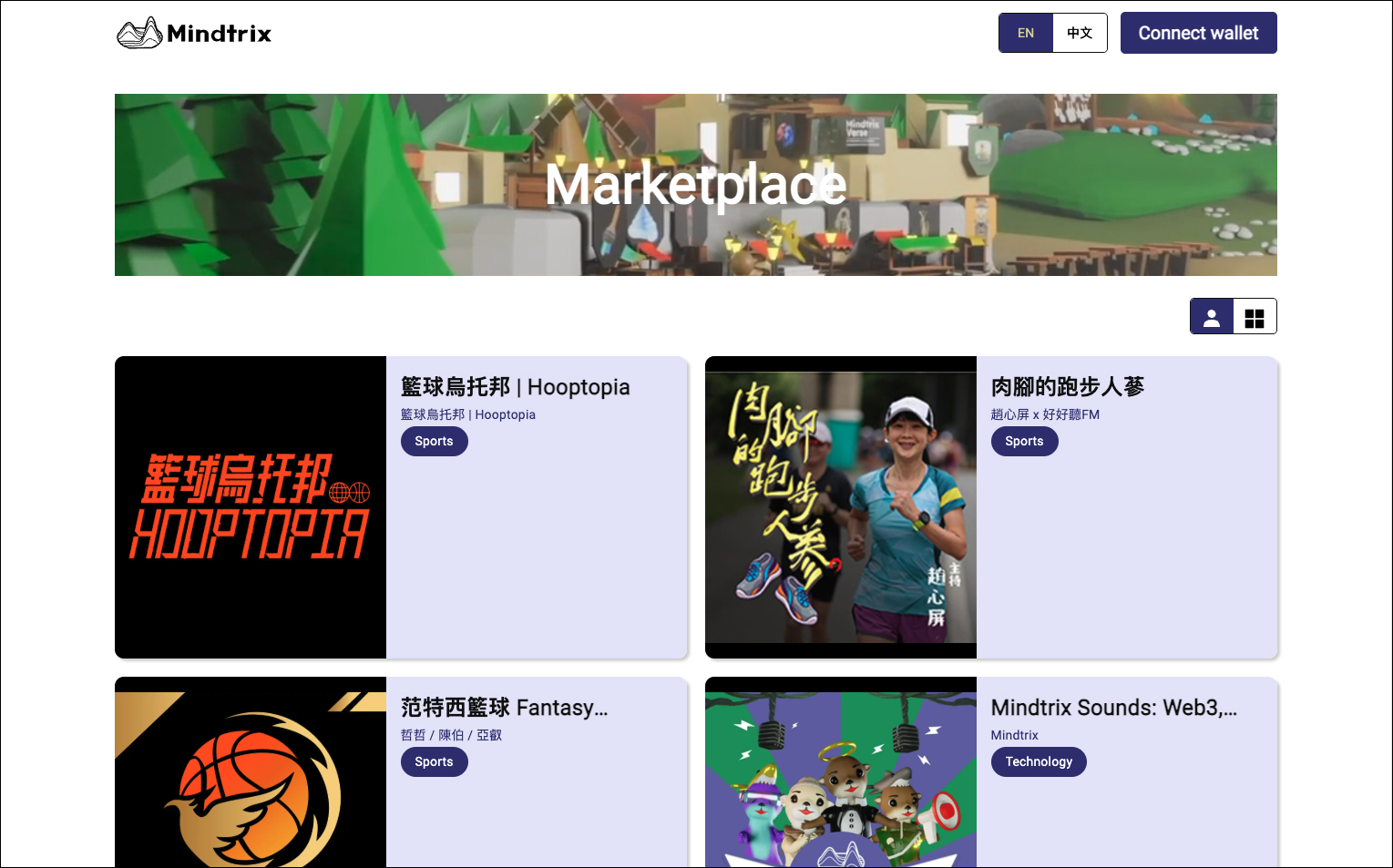Select 中文 language option
This screenshot has width=1393, height=868.
point(1080,33)
